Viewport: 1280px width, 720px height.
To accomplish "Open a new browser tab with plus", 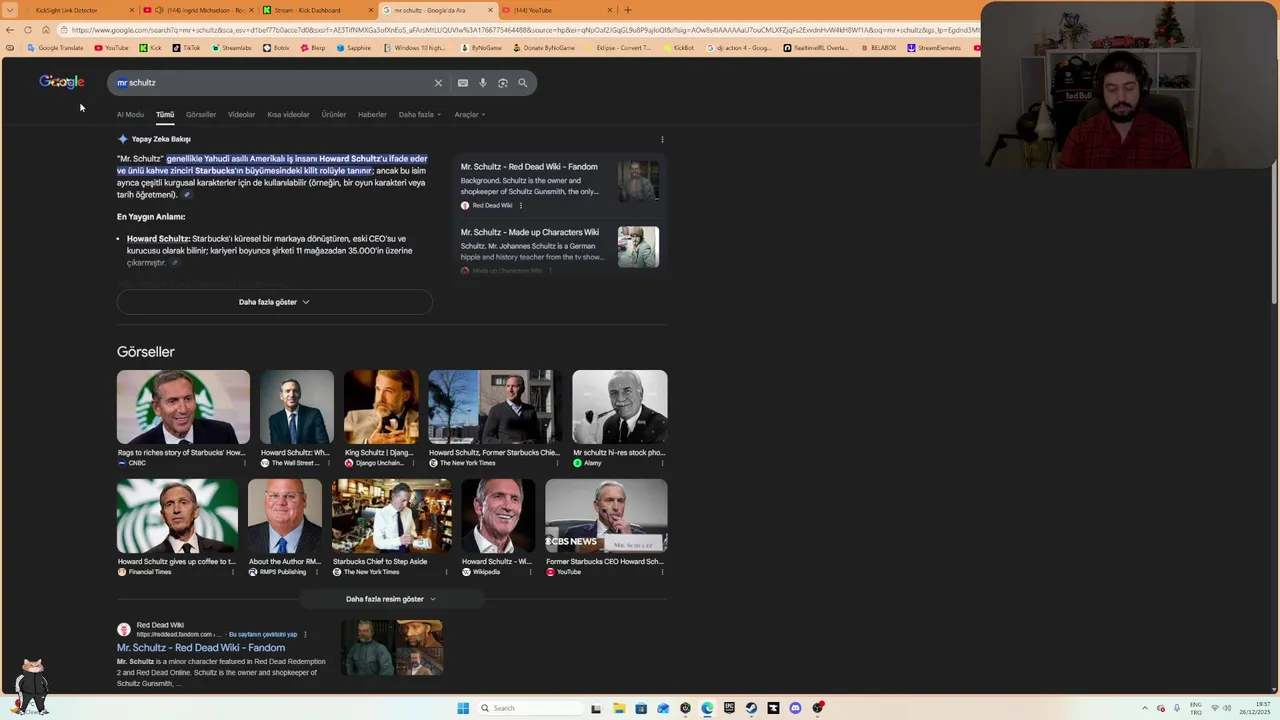I will tap(628, 10).
